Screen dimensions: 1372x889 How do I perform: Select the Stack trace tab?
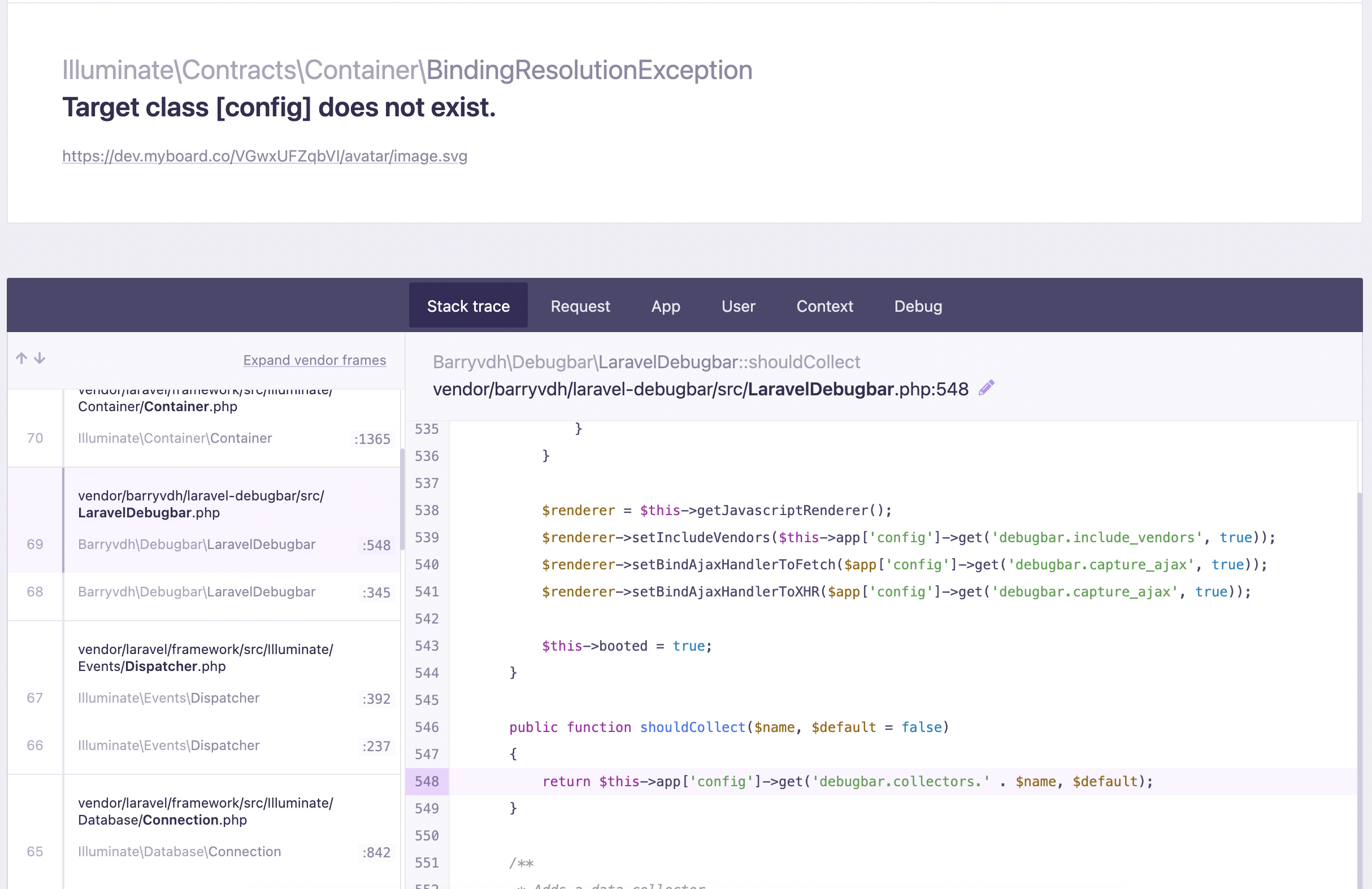click(x=467, y=306)
